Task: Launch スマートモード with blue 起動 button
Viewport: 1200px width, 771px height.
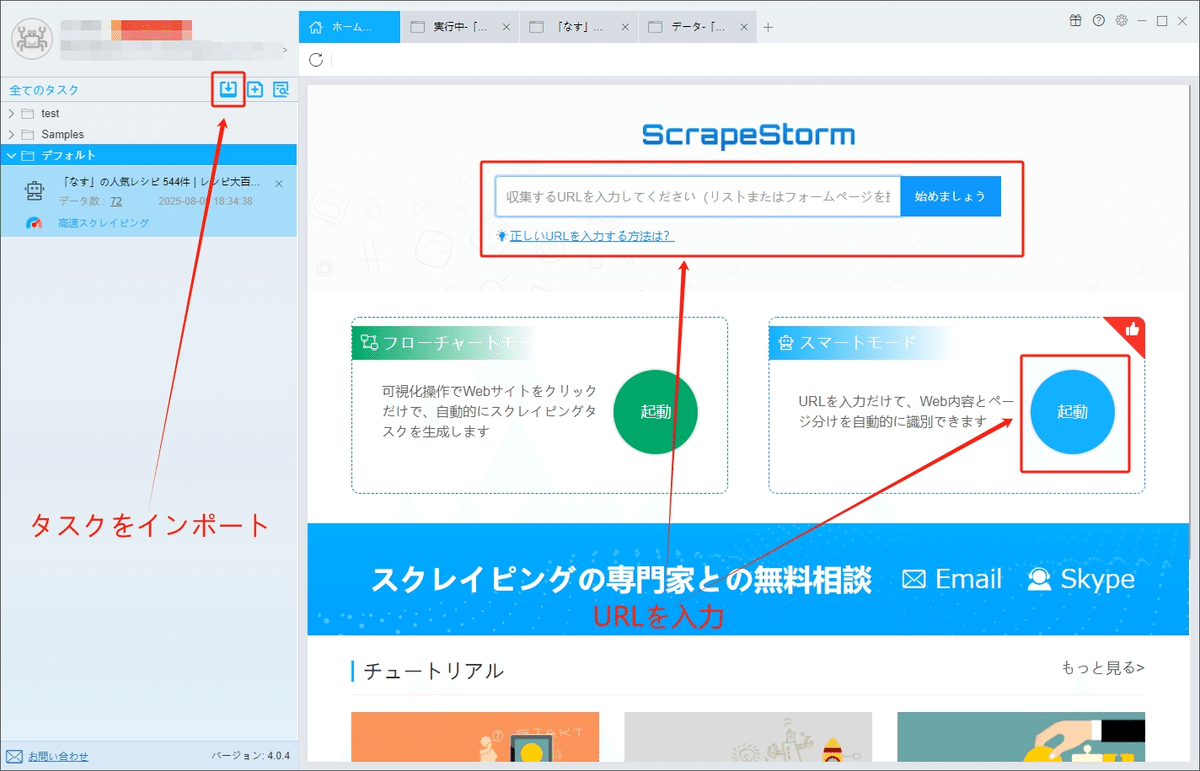Action: [1073, 412]
